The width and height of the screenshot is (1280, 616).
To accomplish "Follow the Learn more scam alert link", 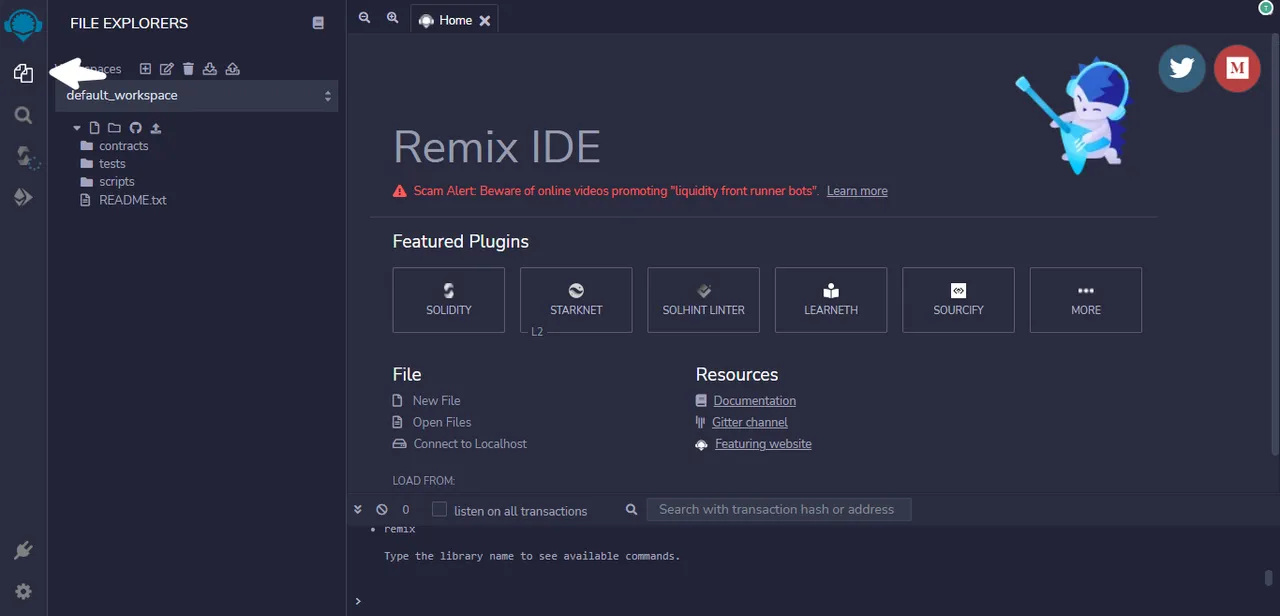I will click(857, 191).
